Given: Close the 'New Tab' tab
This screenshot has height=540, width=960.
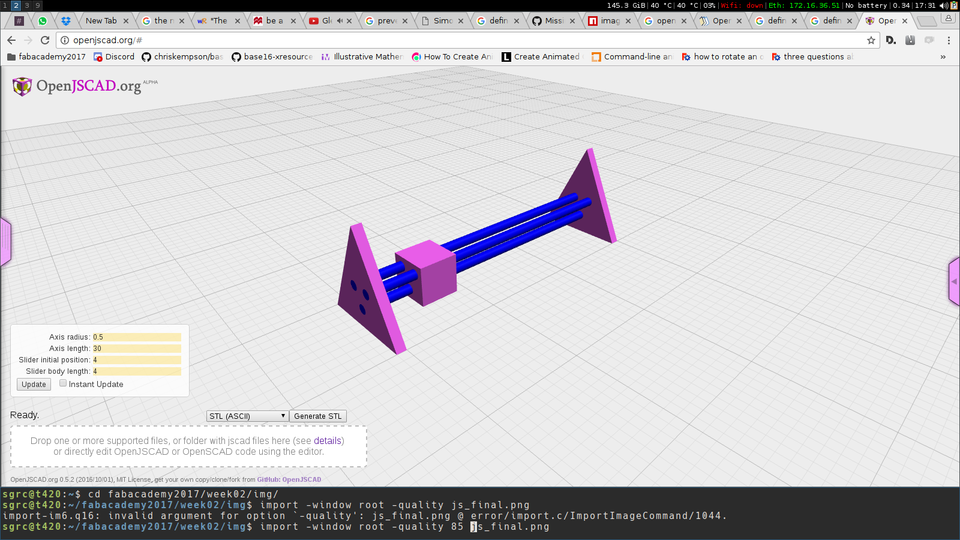Looking at the screenshot, I should pyautogui.click(x=126, y=21).
